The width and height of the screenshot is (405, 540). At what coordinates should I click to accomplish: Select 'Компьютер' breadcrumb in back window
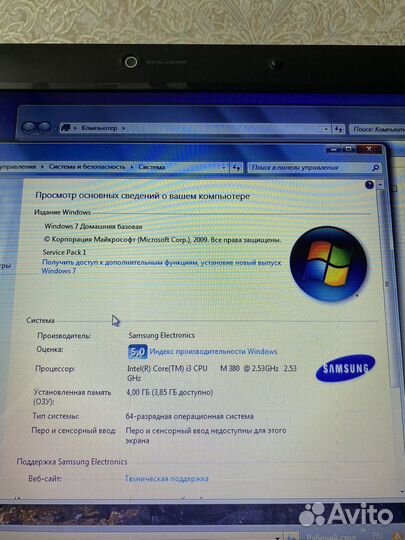tap(99, 128)
